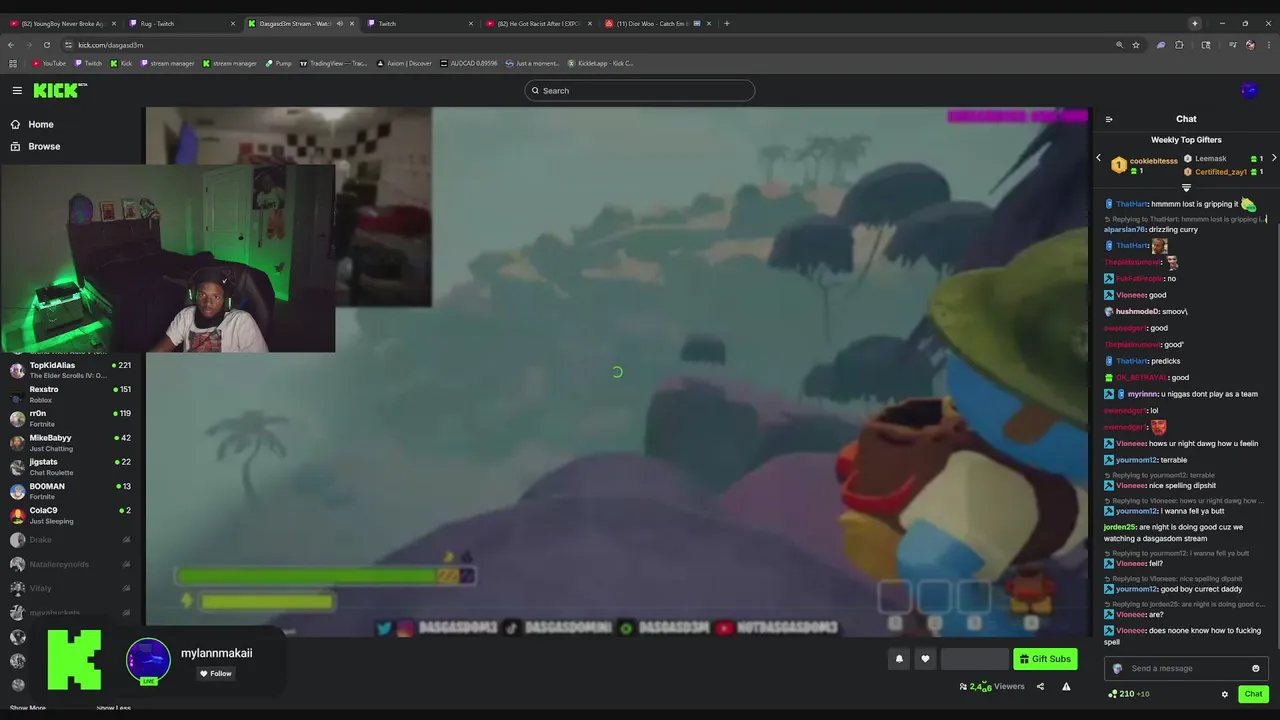The height and width of the screenshot is (720, 1280).
Task: Open Kicklet.app bookmark
Action: [x=600, y=63]
